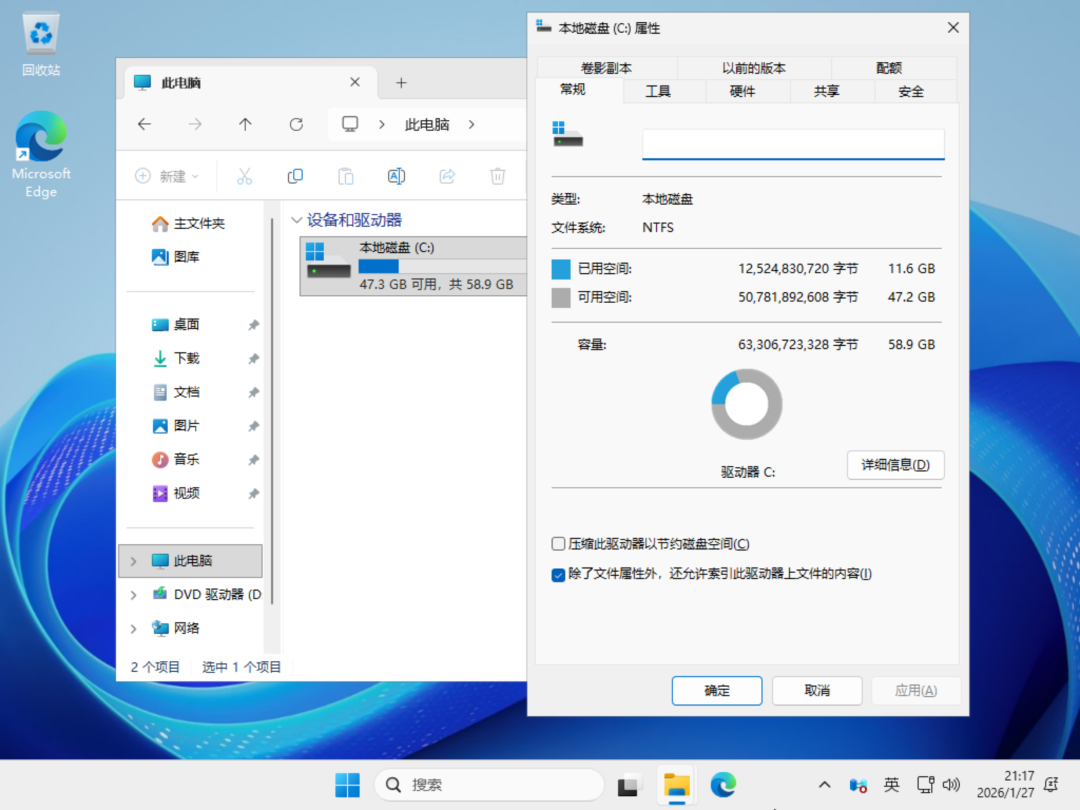Click the chevron after 此电脑 in address bar
Viewport: 1080px width, 810px height.
pyautogui.click(x=472, y=125)
